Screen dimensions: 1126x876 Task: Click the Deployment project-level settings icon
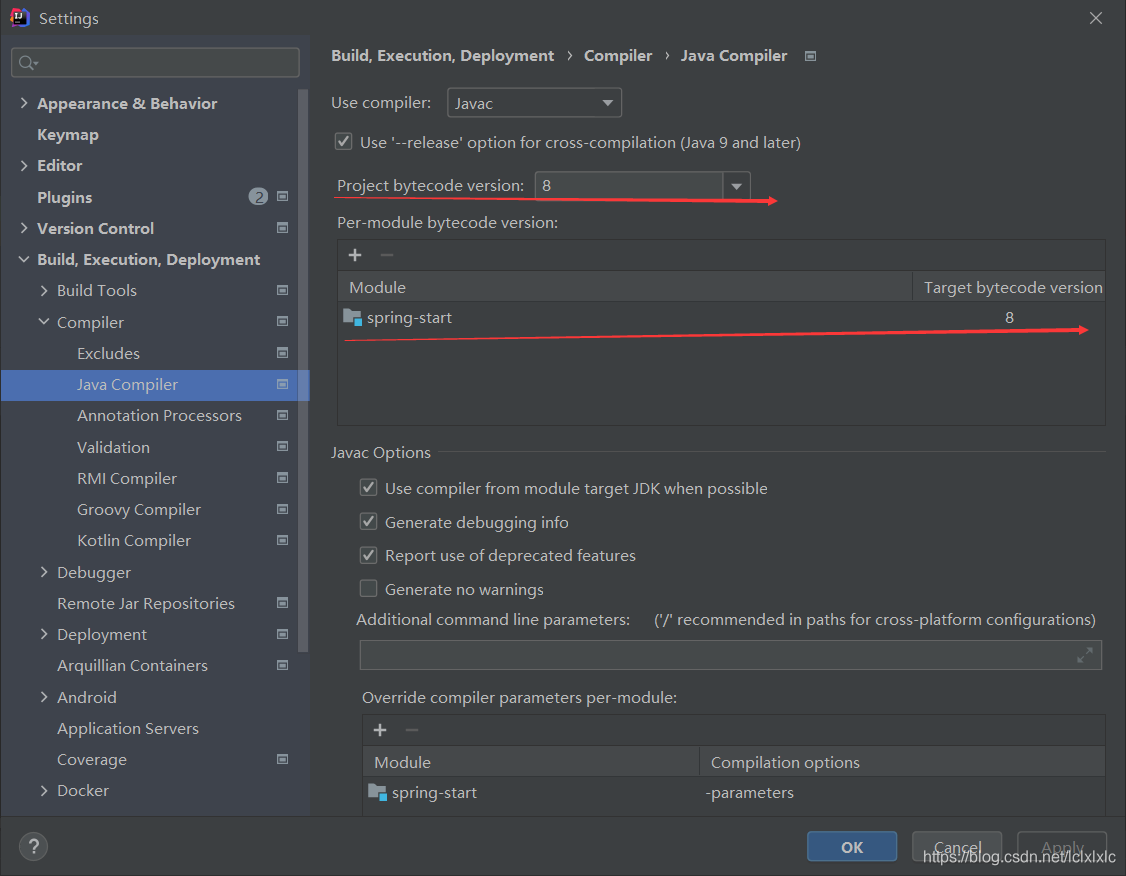click(x=282, y=634)
